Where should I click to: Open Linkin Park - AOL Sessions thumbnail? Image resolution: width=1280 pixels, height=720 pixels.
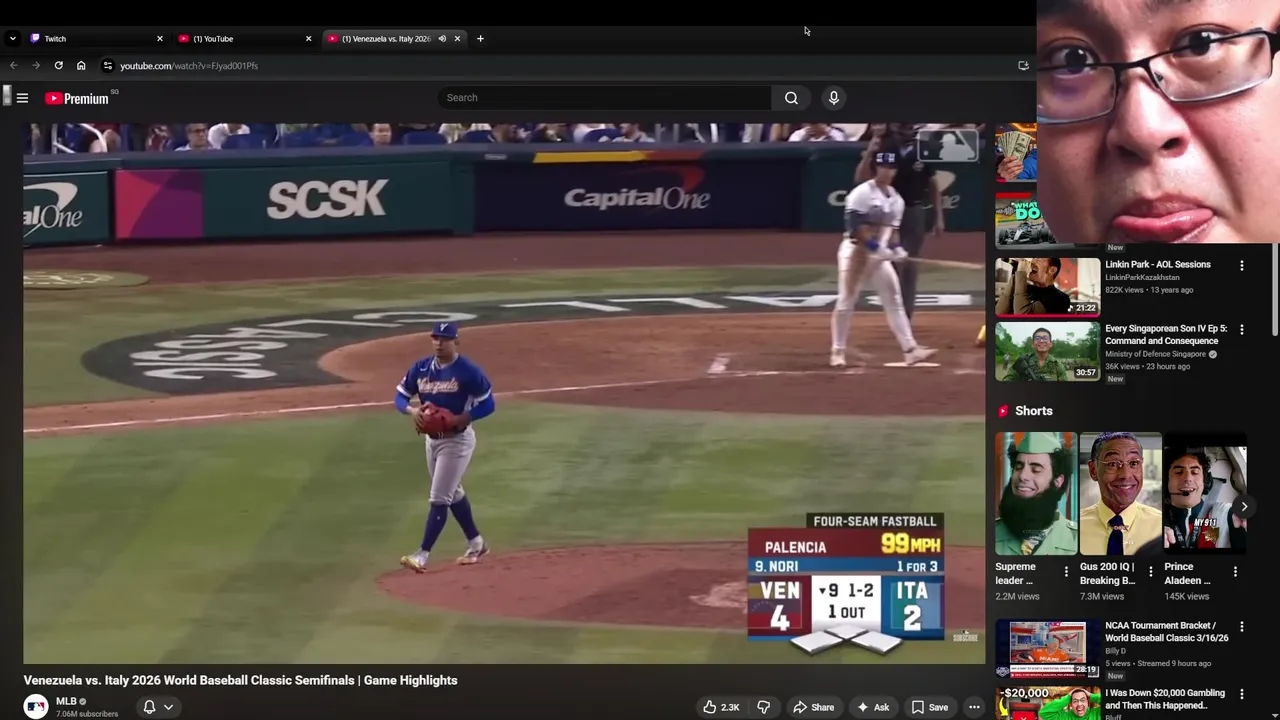pos(1047,287)
